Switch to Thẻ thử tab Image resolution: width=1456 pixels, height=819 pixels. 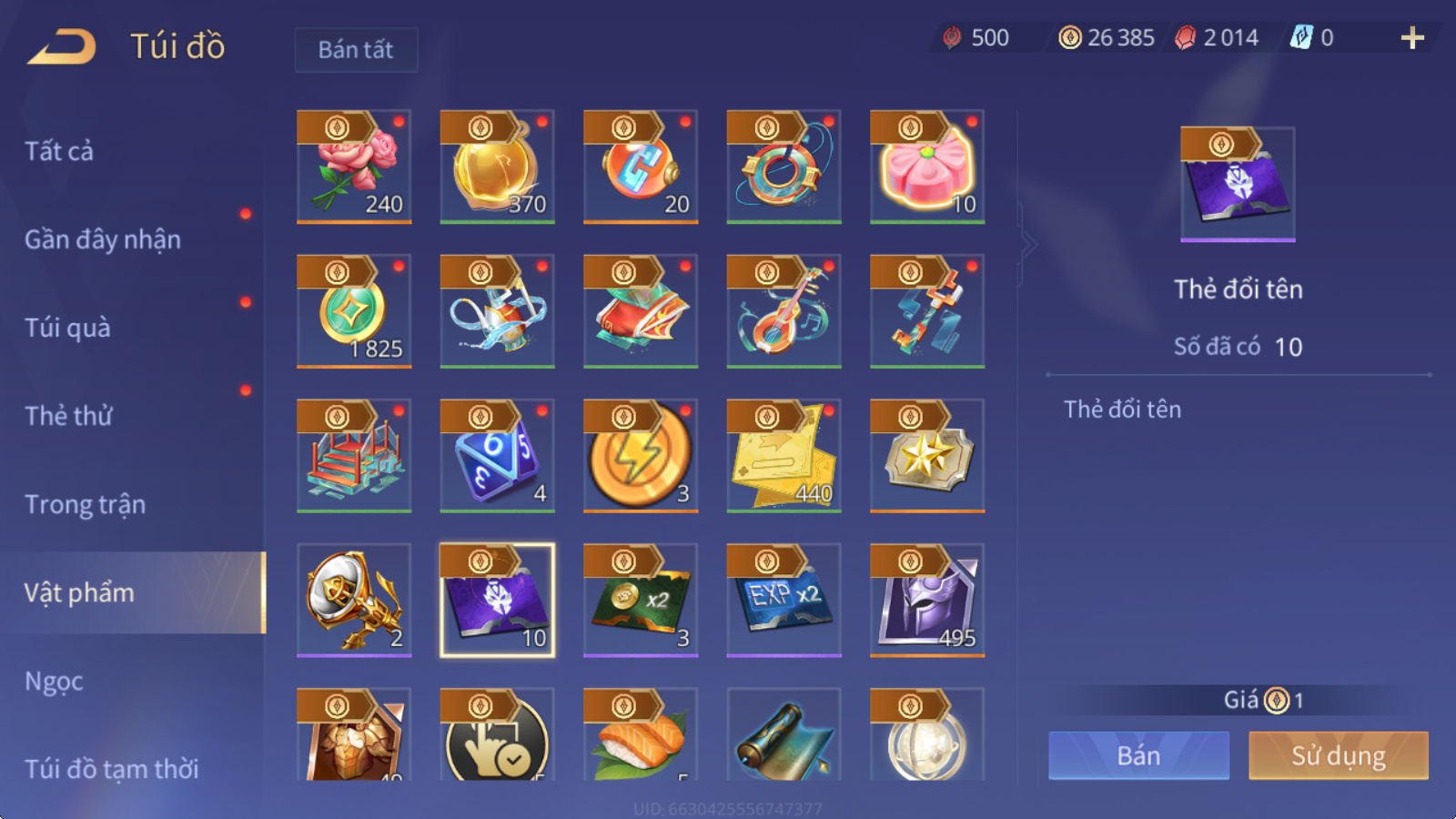pos(68,416)
